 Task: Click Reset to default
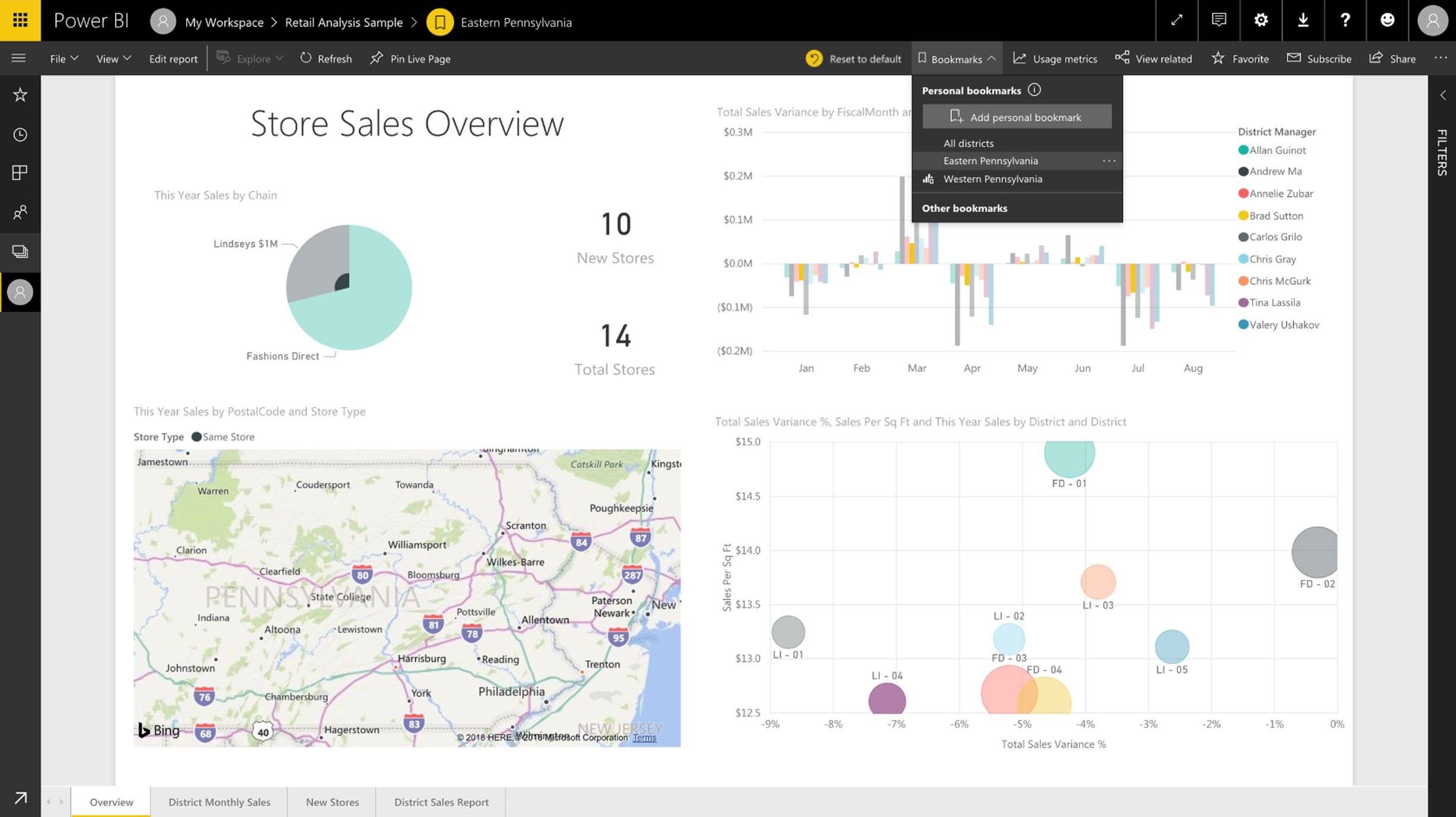[x=854, y=58]
